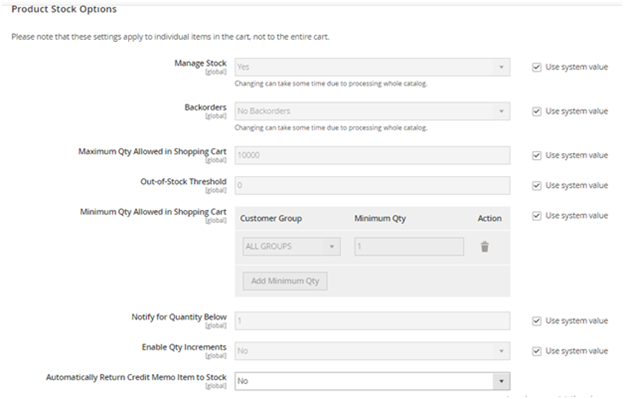Click the Out-of-Stock Threshold field
Image resolution: width=624 pixels, height=399 pixels.
(x=372, y=186)
